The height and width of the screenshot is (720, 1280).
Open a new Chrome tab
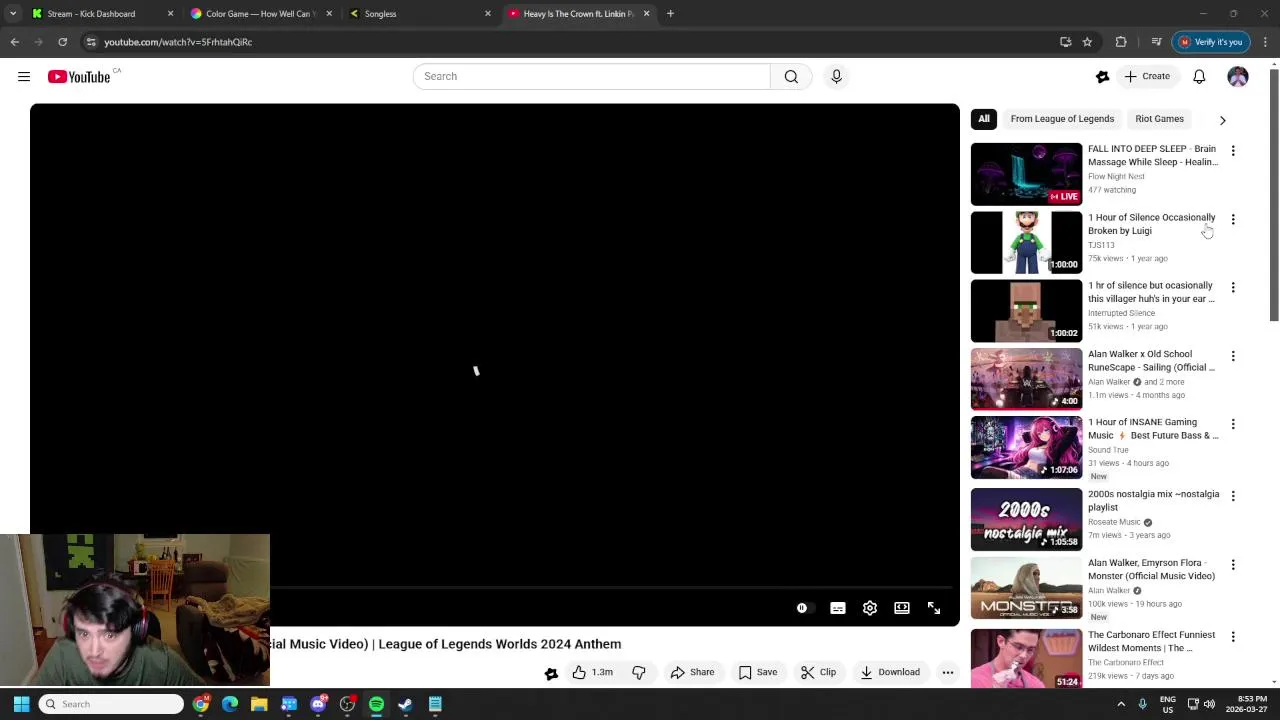670,14
